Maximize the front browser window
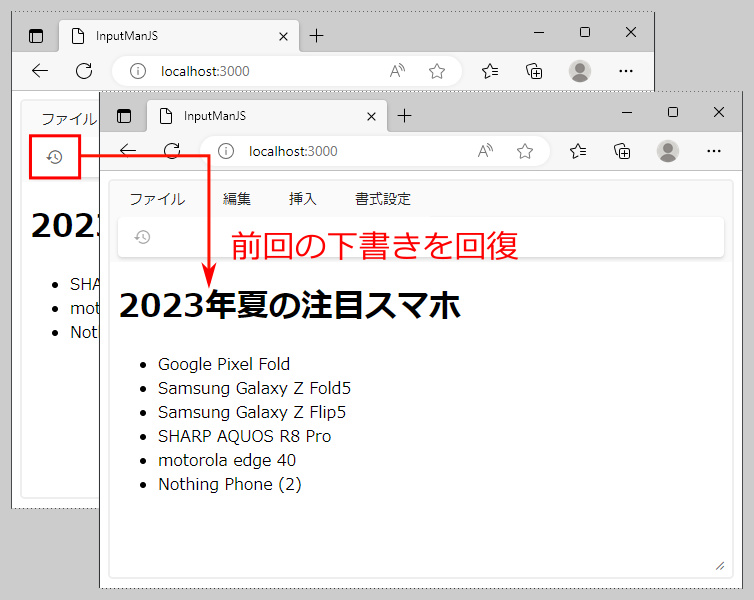 673,112
